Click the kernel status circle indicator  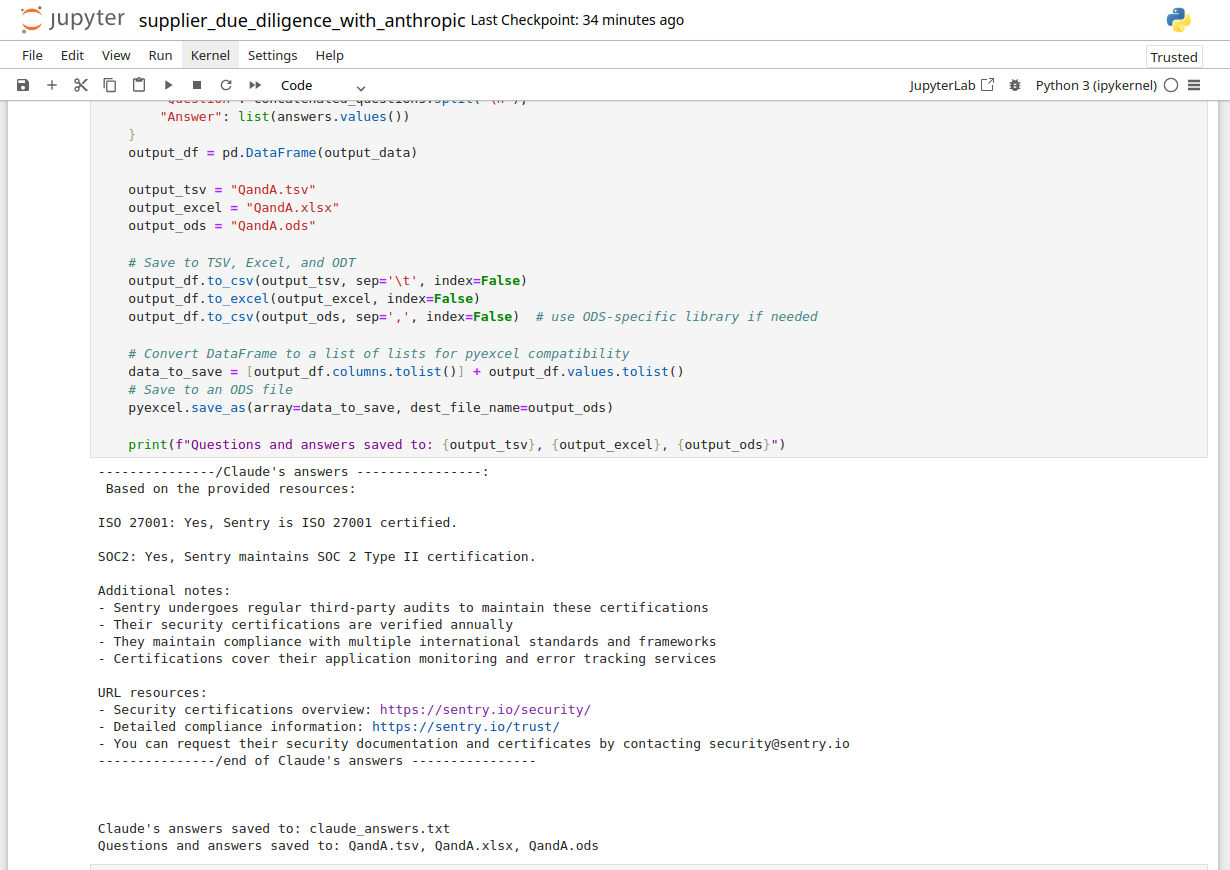[1171, 86]
